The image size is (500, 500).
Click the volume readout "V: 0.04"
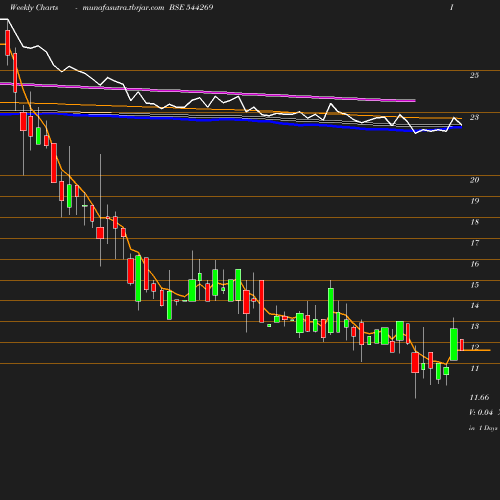click(481, 412)
